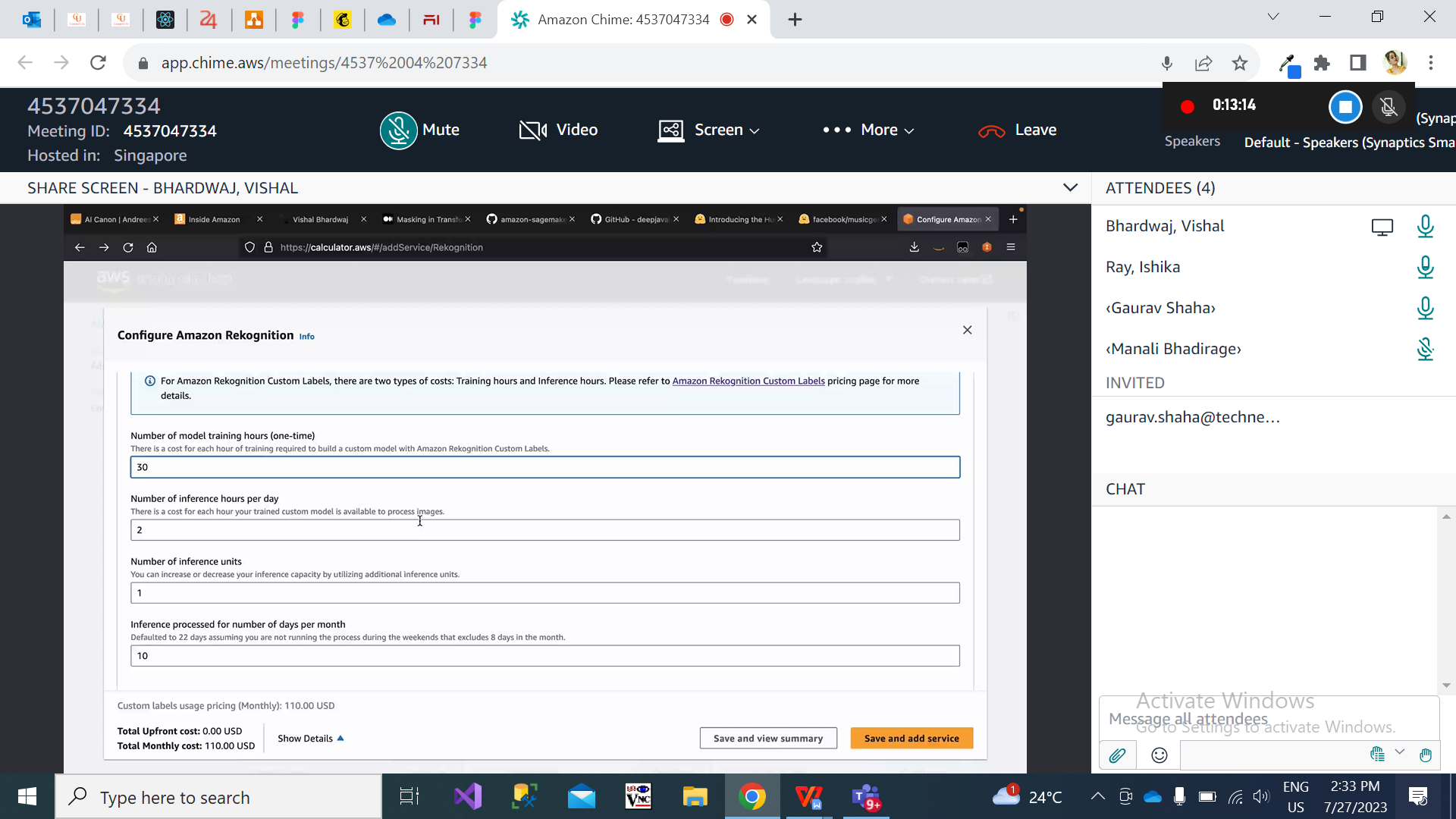1456x819 pixels.
Task: Toggle recorder microphone mute
Action: point(1389,107)
